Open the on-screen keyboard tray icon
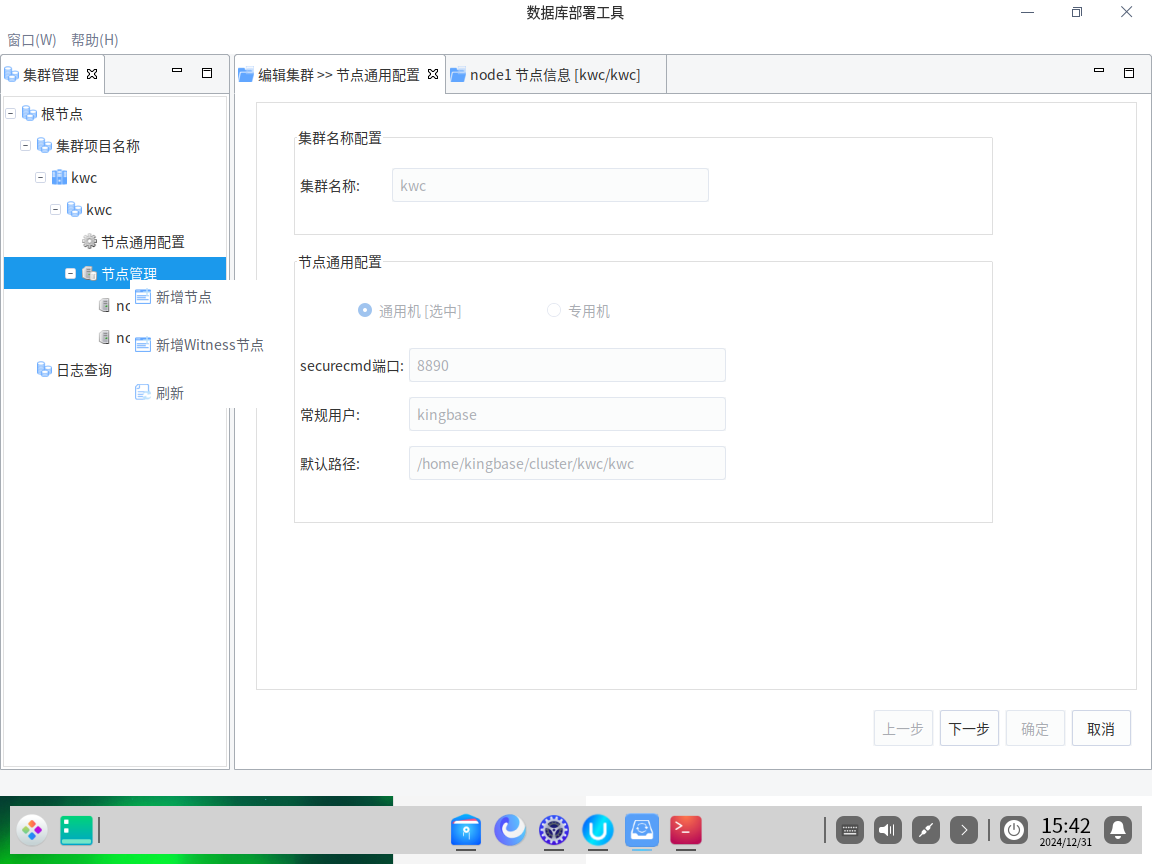The image size is (1152, 864). point(850,829)
